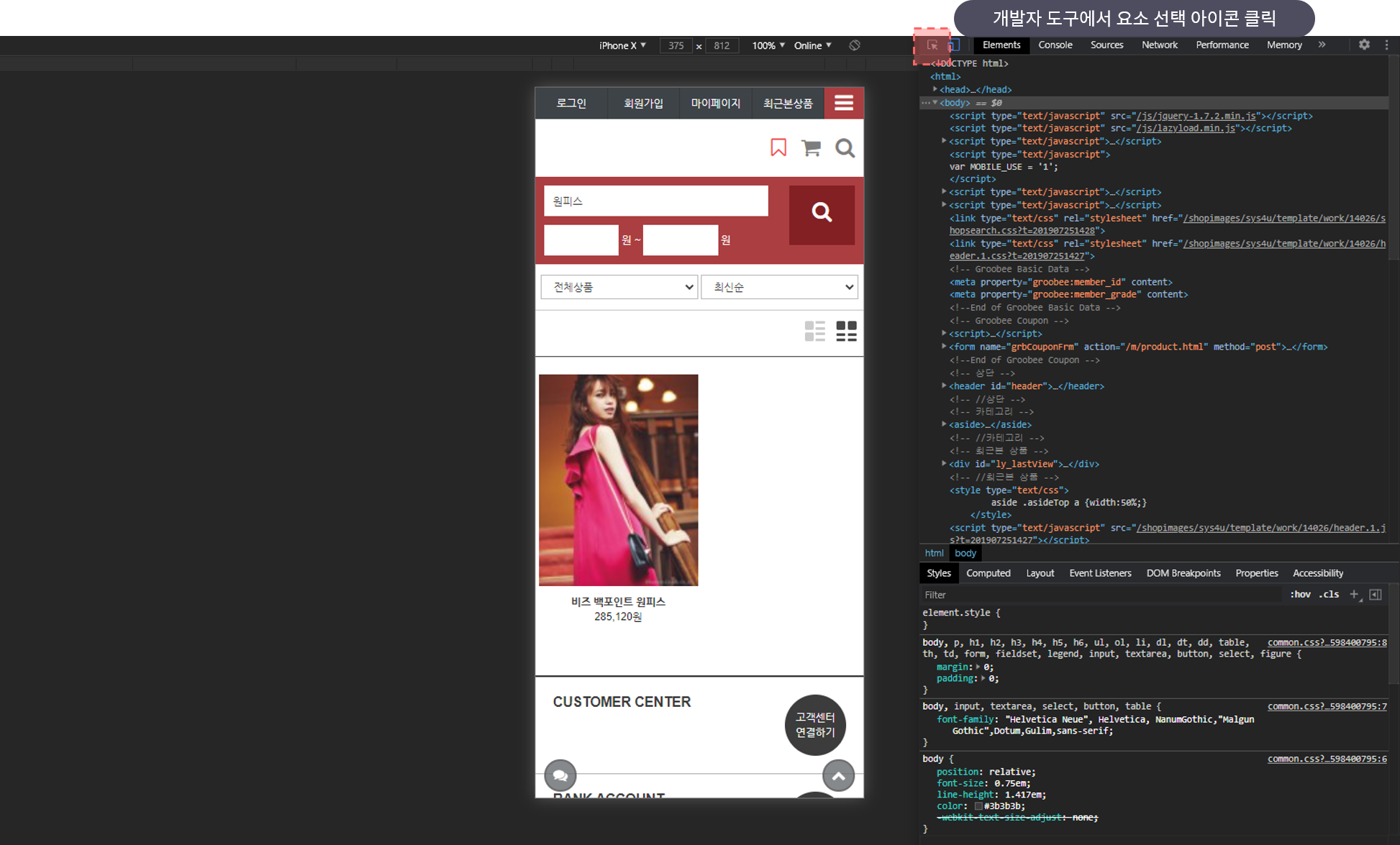Click the inspect element selector icon
The width and height of the screenshot is (1400, 845).
point(932,45)
